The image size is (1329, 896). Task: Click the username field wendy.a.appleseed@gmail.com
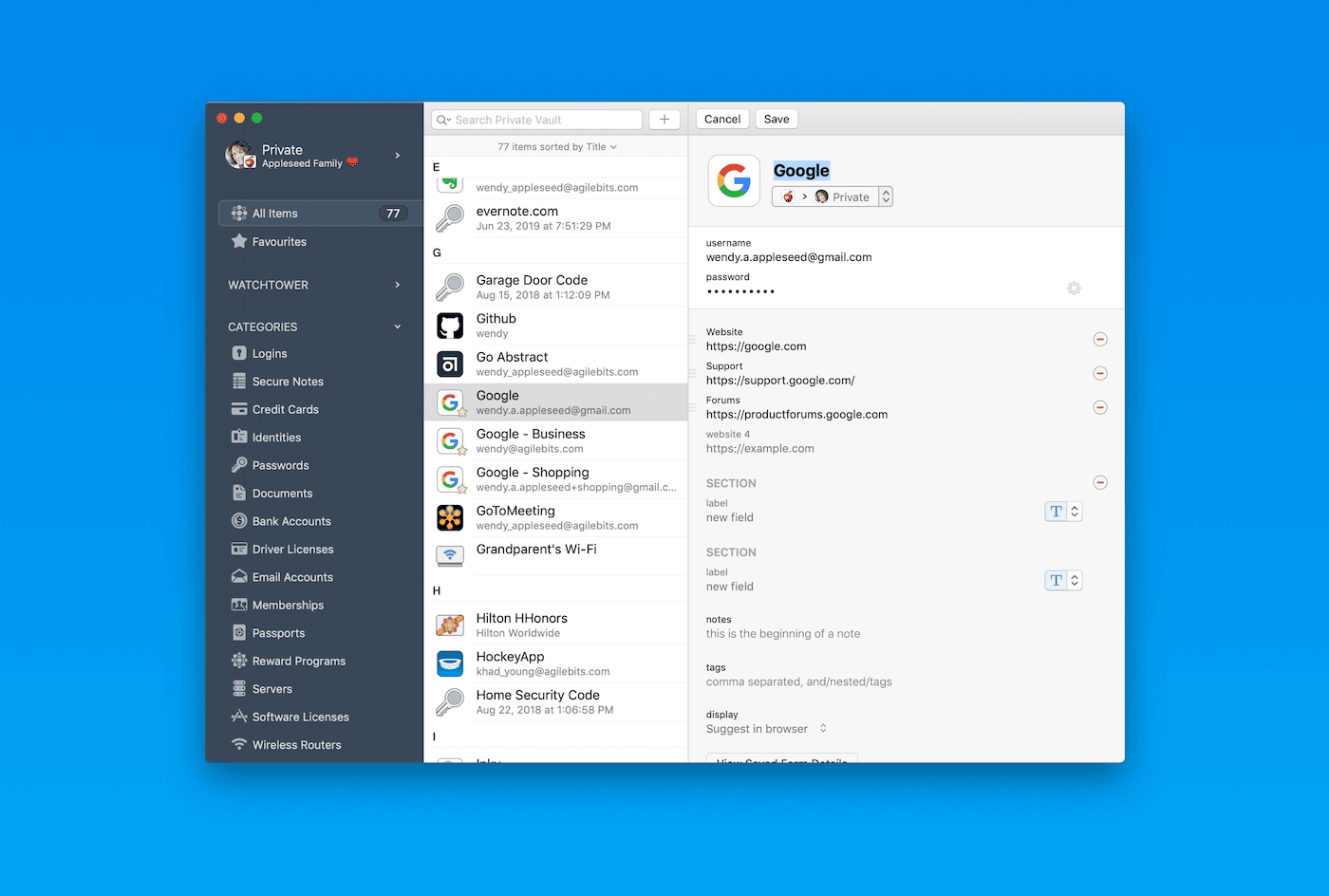click(789, 257)
